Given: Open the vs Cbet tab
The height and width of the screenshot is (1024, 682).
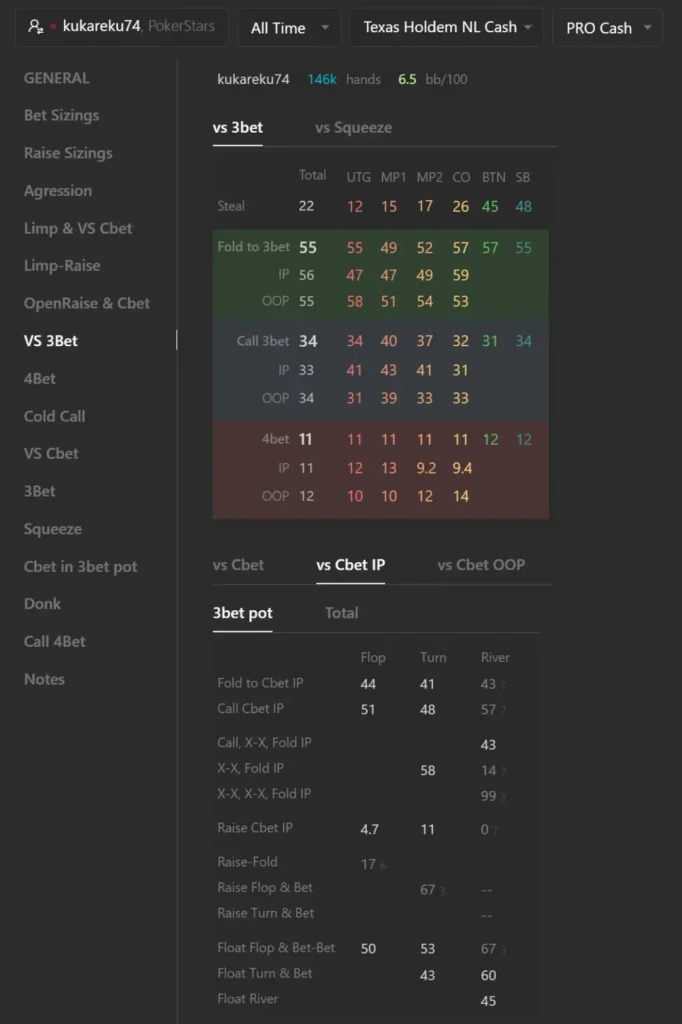Looking at the screenshot, I should tap(238, 565).
